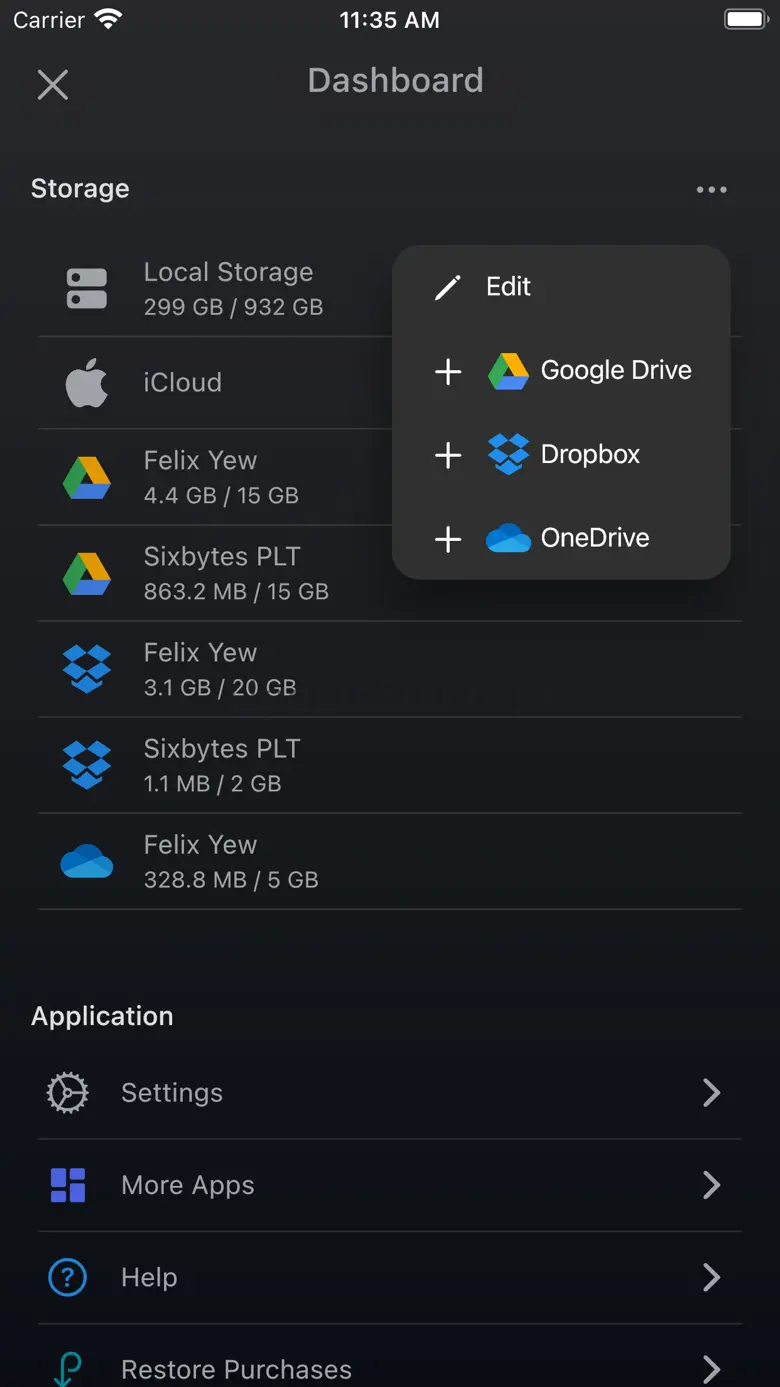Tap Dropbox icon for Felix Yew 20 GB

(87, 669)
